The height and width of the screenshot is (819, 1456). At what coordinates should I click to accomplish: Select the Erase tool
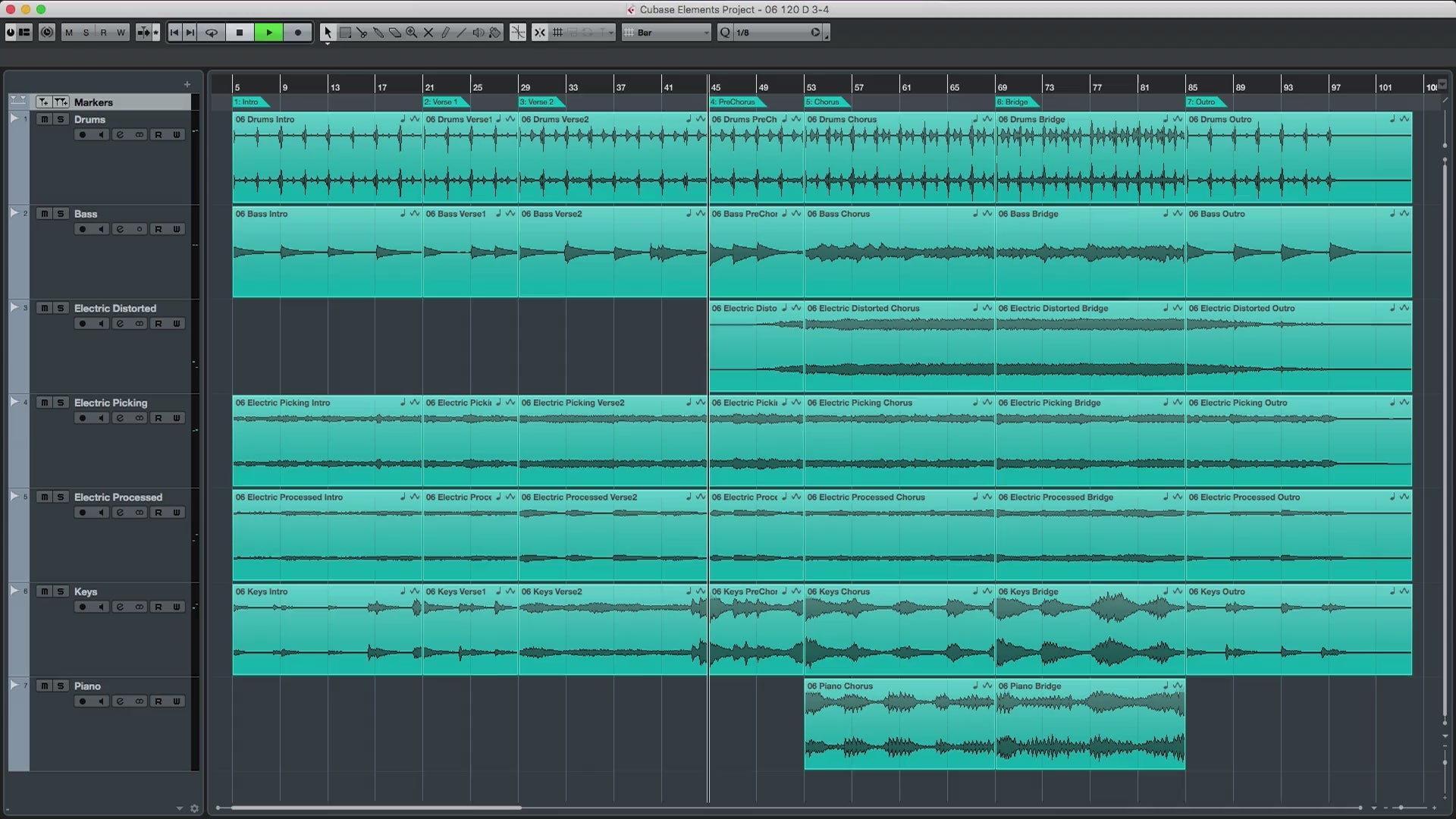click(395, 33)
